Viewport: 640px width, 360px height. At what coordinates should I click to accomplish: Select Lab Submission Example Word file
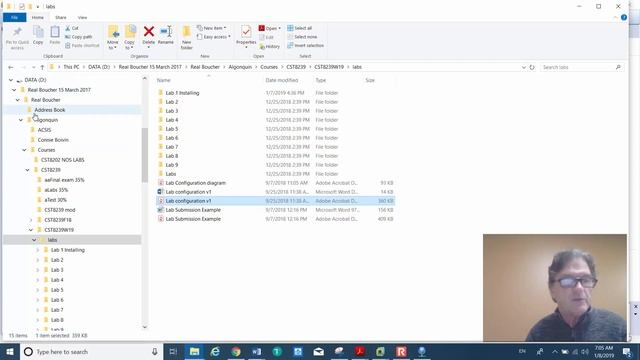276,210
